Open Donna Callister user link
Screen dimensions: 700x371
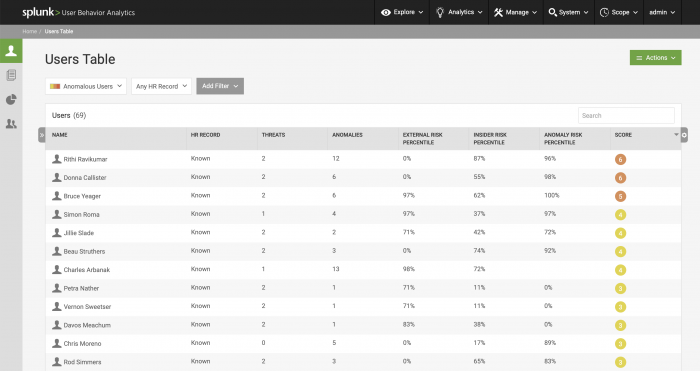[x=85, y=178]
